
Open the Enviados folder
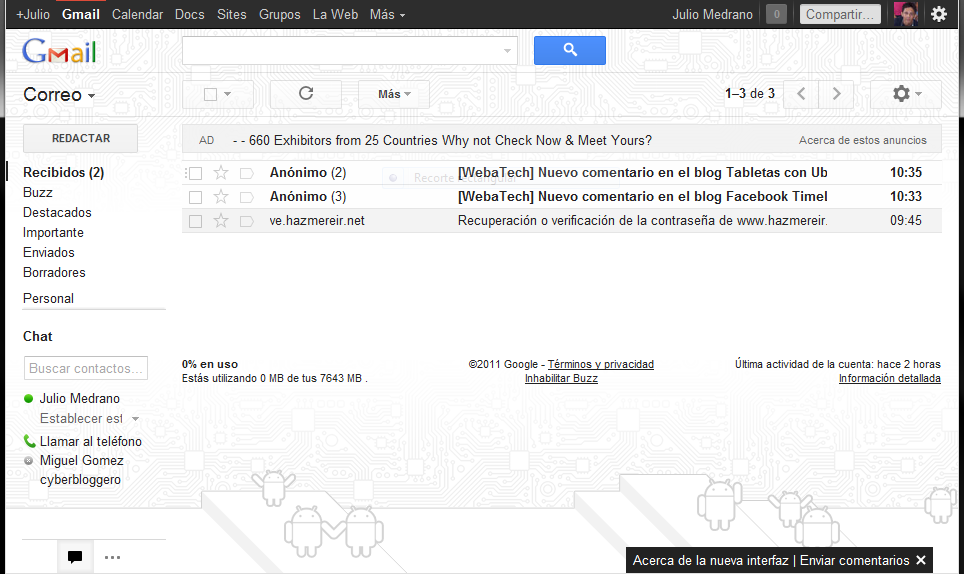pyautogui.click(x=49, y=253)
